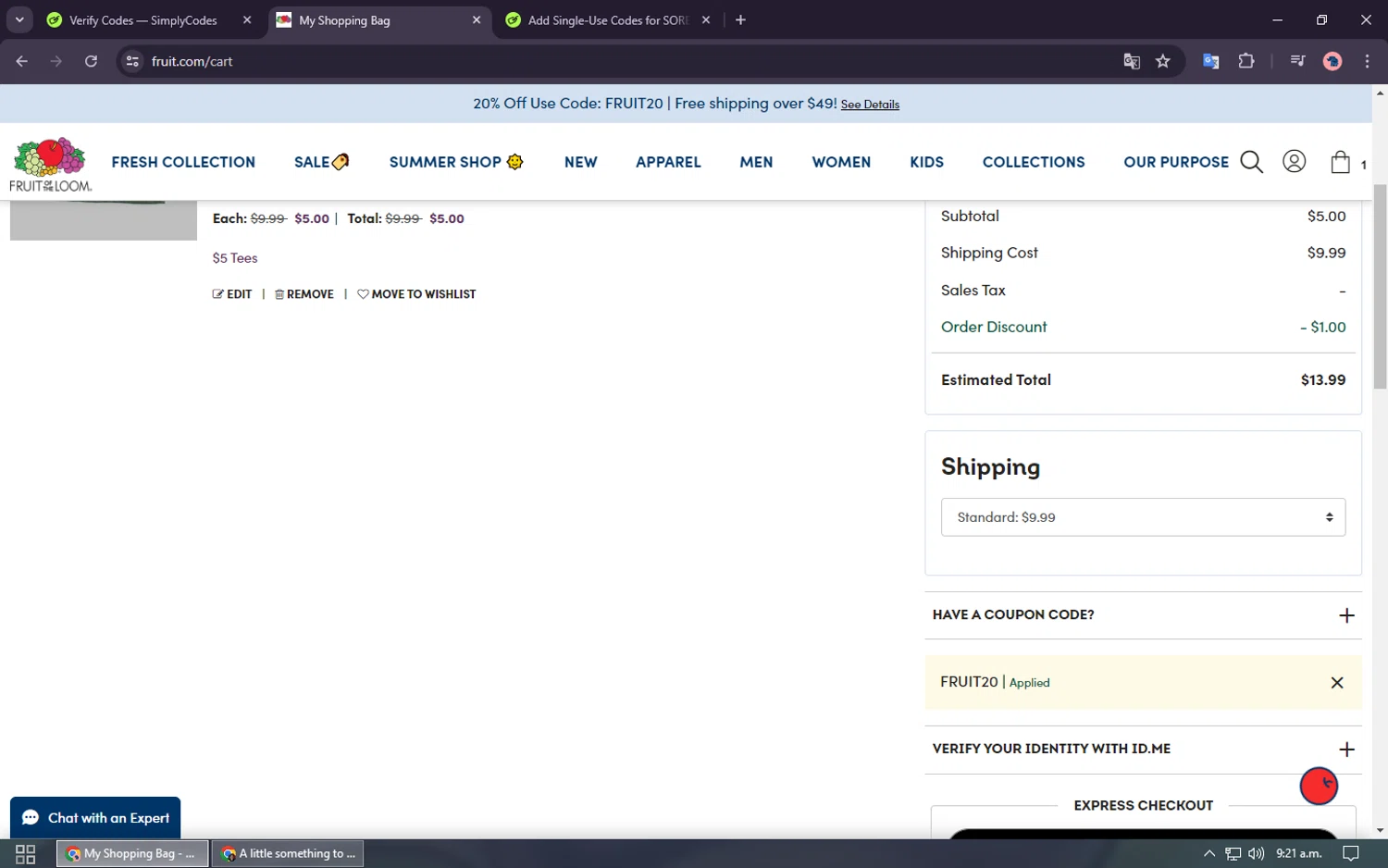Open a new browser tab
This screenshot has height=868, width=1388.
(x=740, y=20)
